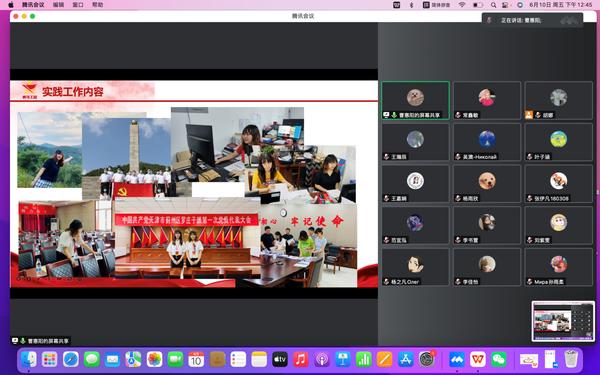Viewport: 600px width, 375px height.
Task: Open the 编辑 menu
Action: pyautogui.click(x=58, y=5)
